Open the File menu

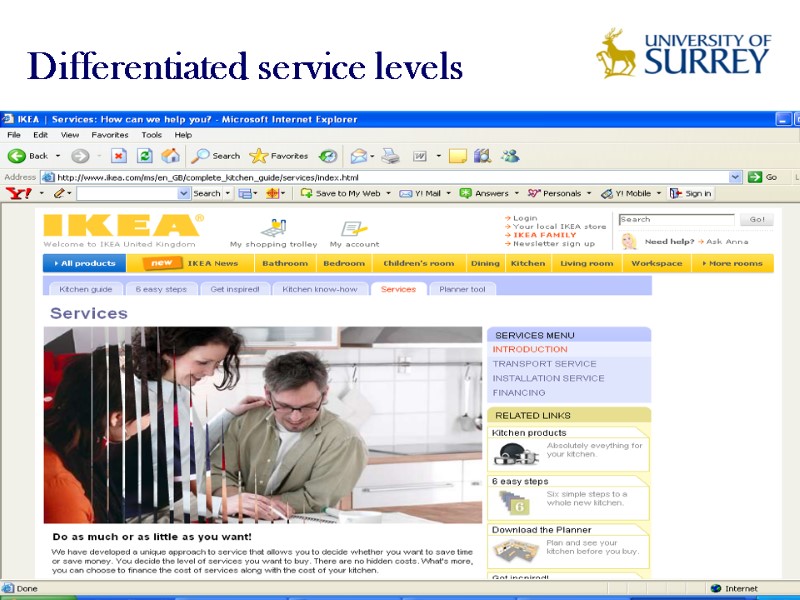pos(14,135)
